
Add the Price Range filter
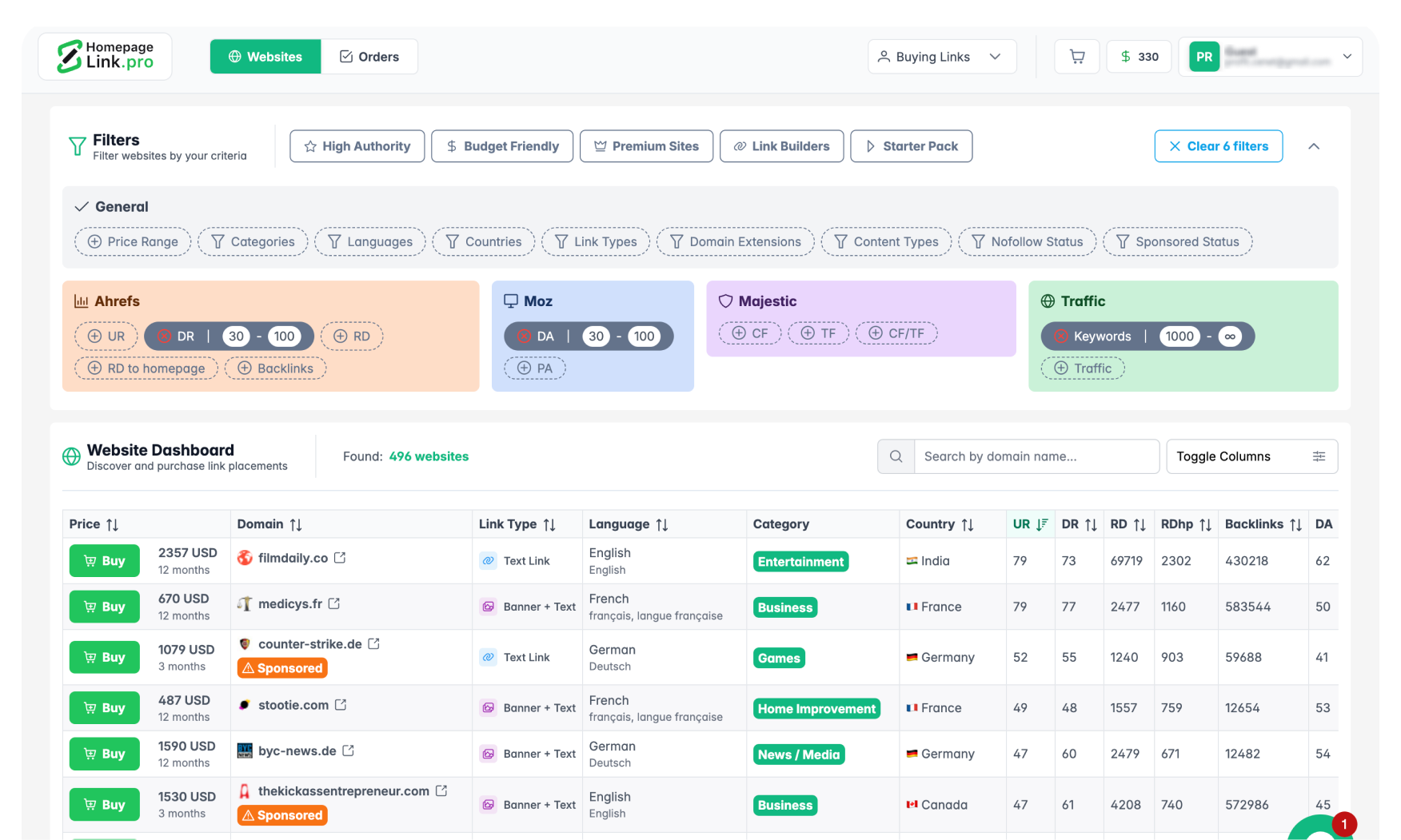coord(133,242)
